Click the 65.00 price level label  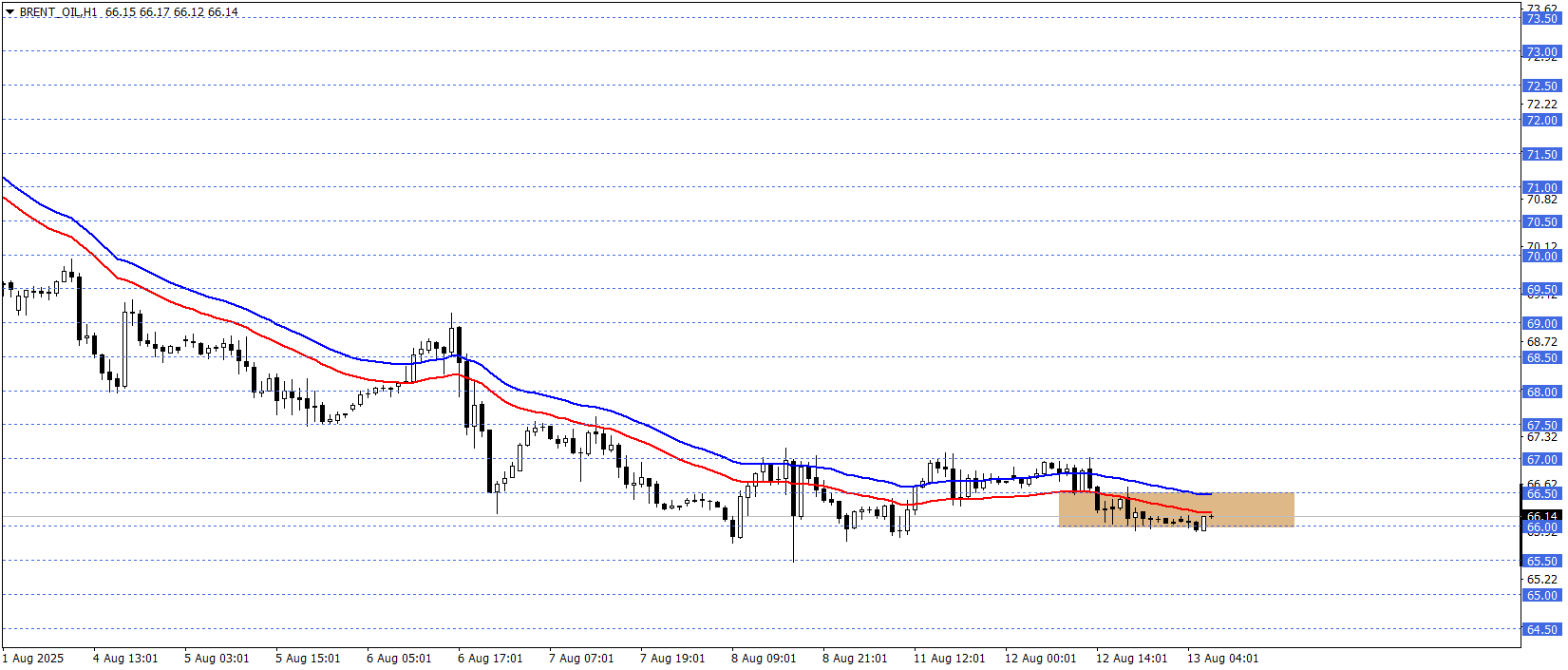(x=1541, y=595)
